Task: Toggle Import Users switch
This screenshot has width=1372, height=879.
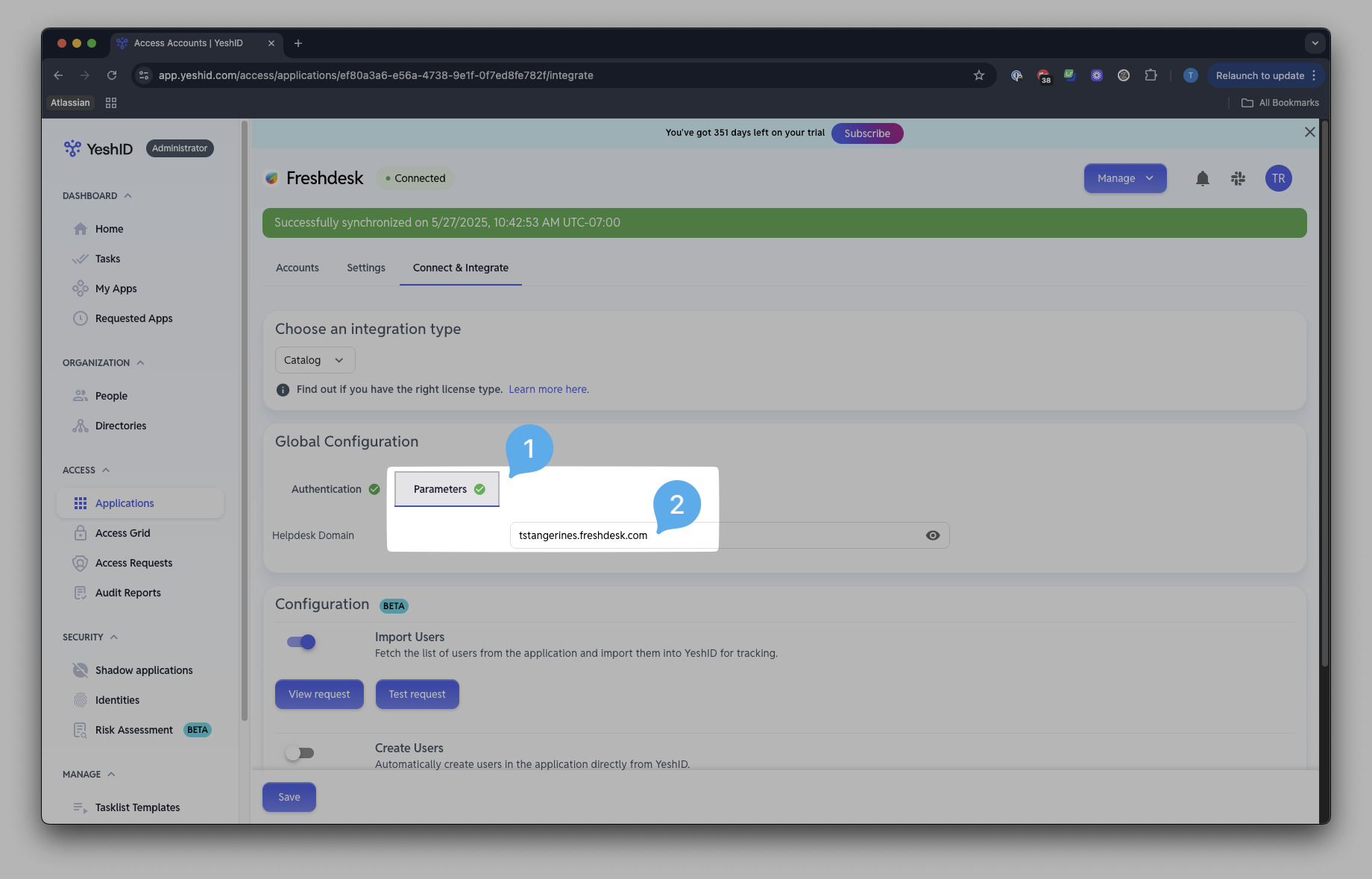Action: pyautogui.click(x=301, y=642)
